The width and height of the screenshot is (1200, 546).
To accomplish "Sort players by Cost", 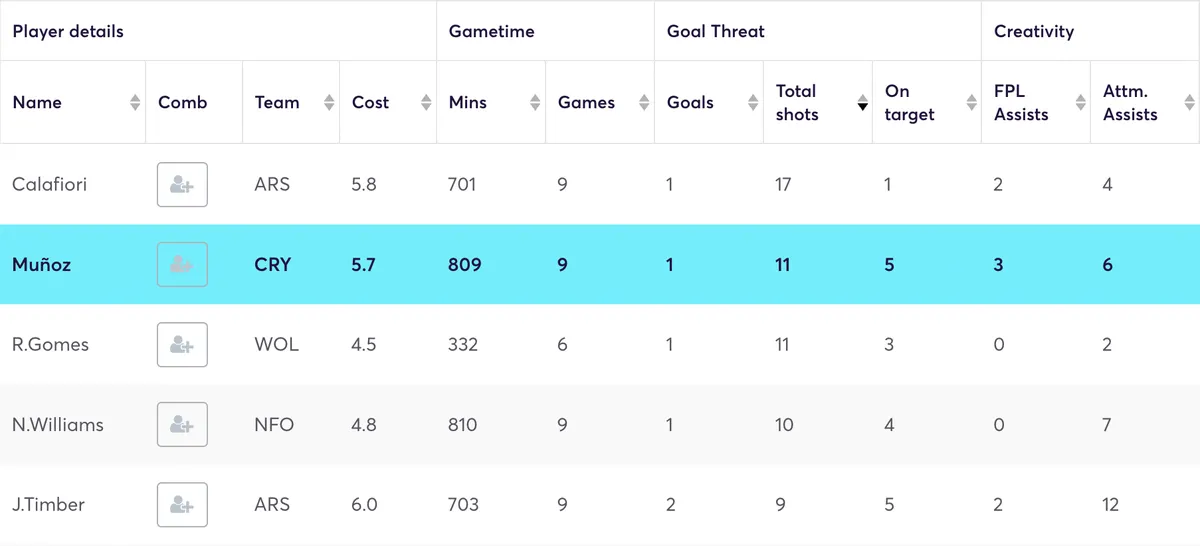I will pos(426,103).
